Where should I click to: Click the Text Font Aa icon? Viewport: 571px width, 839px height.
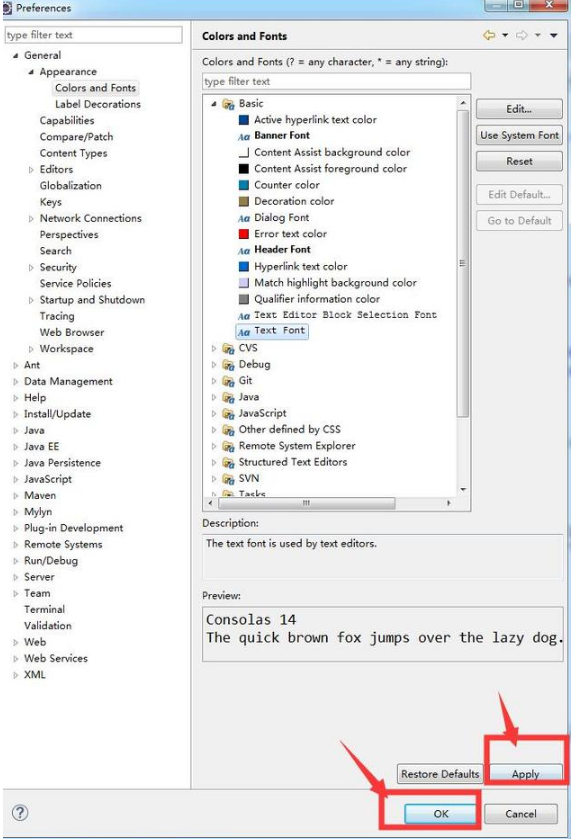pos(243,332)
